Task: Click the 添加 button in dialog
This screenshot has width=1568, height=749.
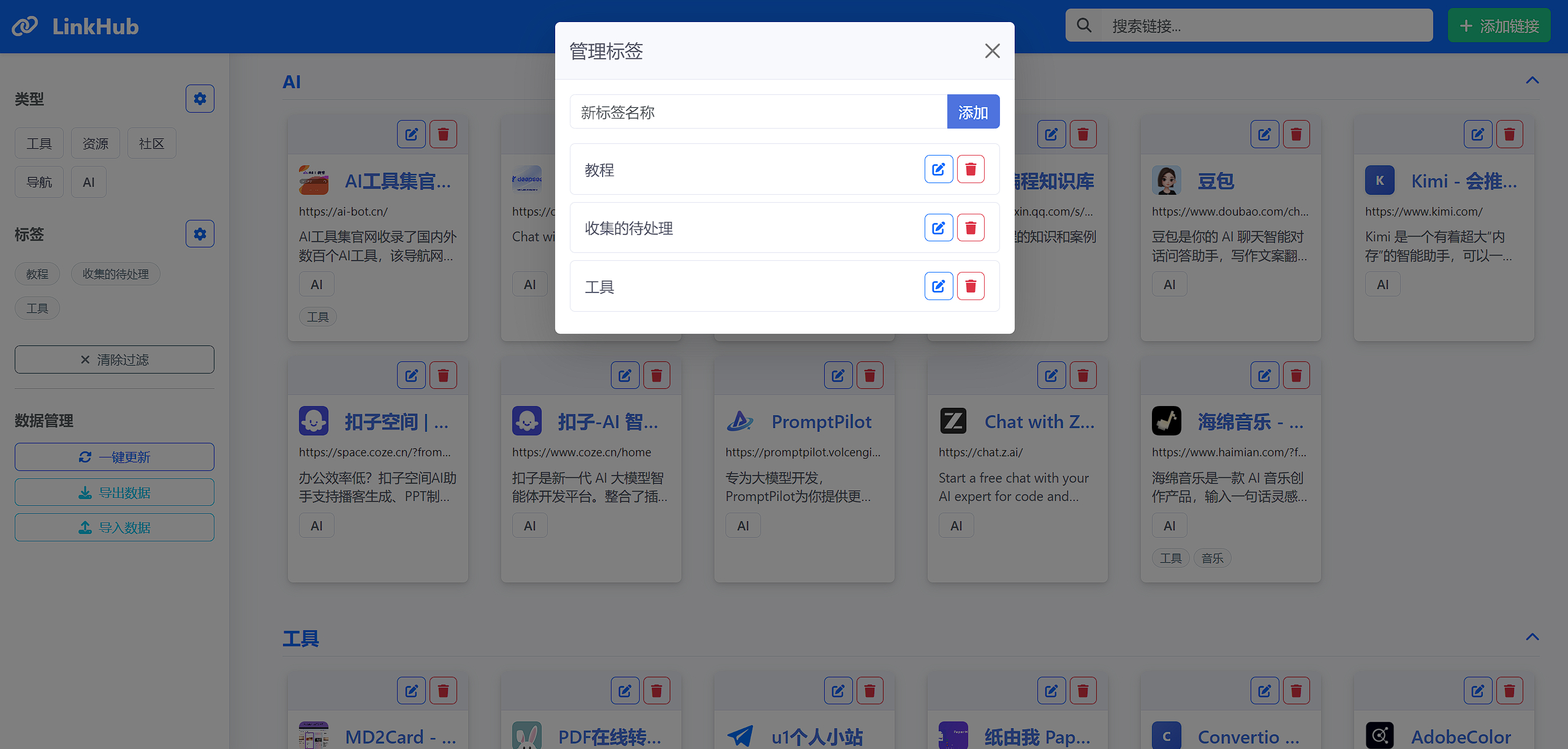Action: [x=973, y=111]
